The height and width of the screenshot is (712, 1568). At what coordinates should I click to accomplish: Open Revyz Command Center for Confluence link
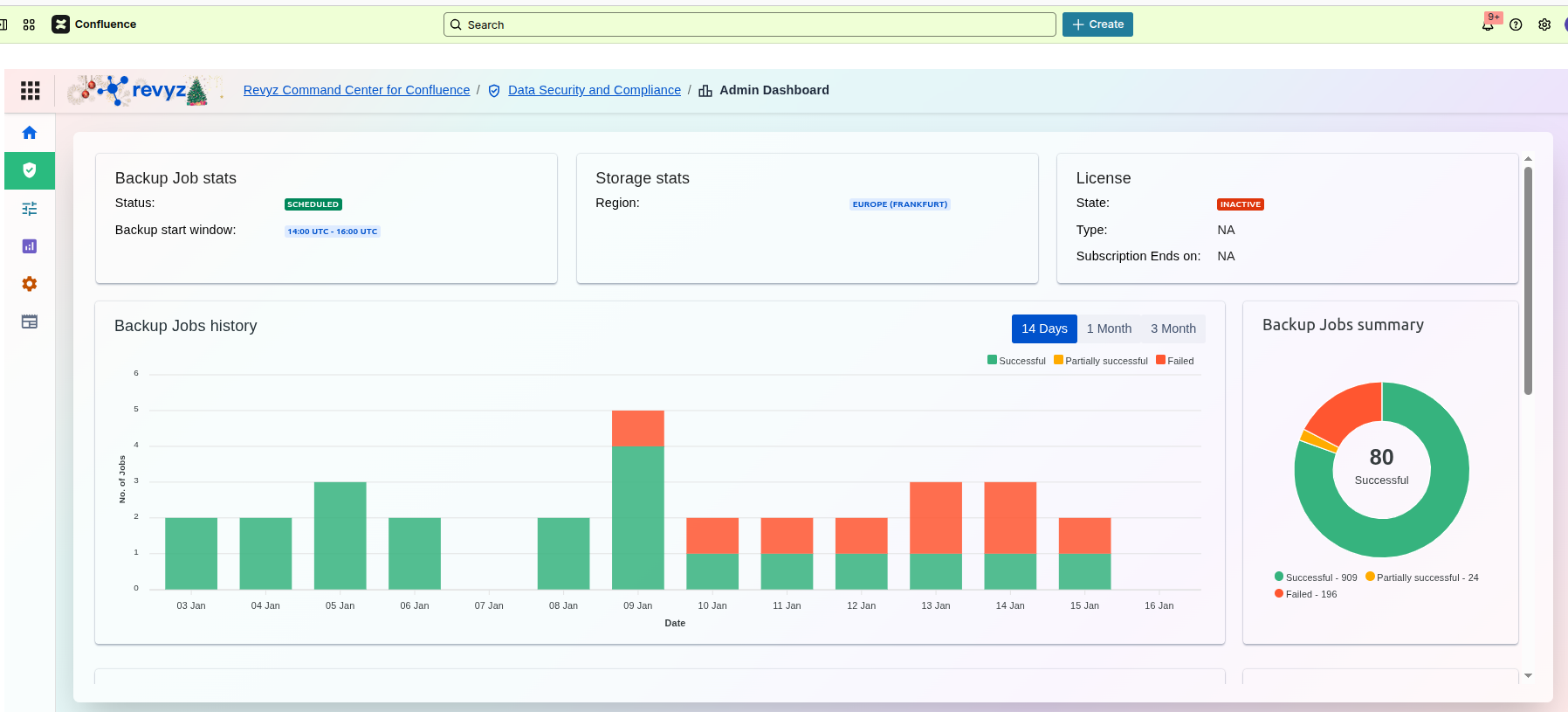pyautogui.click(x=356, y=90)
